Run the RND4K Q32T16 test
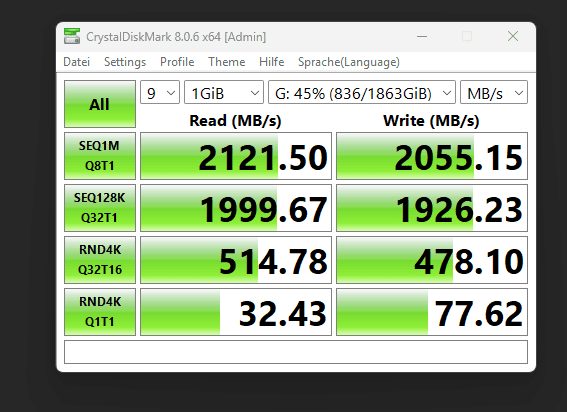This screenshot has width=567, height=412. tap(100, 260)
